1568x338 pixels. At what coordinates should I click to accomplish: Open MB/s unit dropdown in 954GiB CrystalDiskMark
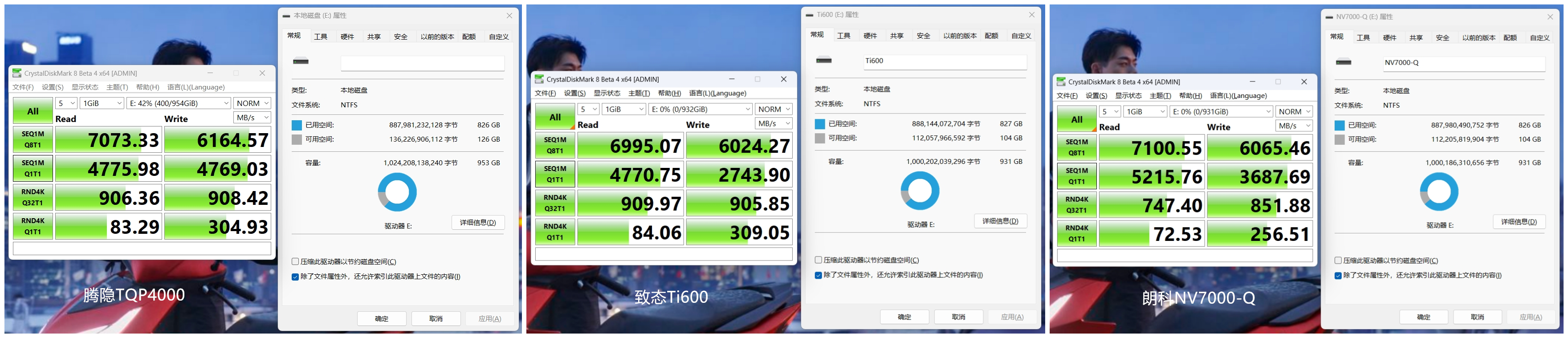coord(252,118)
